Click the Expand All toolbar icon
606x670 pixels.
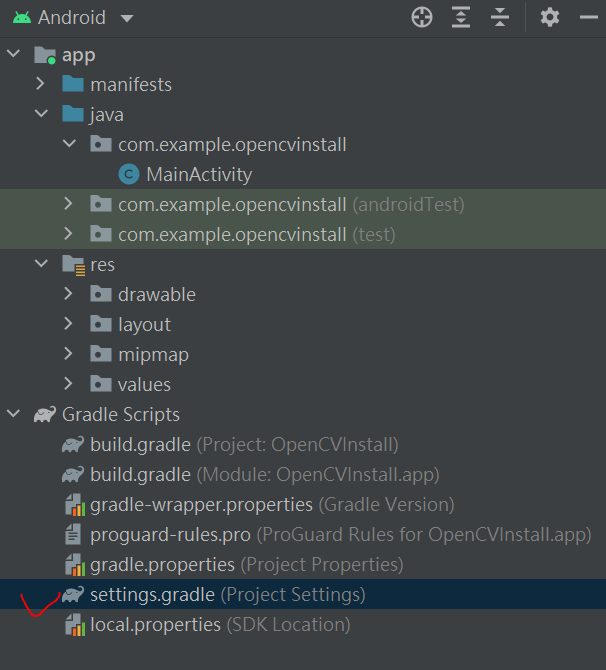pos(461,18)
